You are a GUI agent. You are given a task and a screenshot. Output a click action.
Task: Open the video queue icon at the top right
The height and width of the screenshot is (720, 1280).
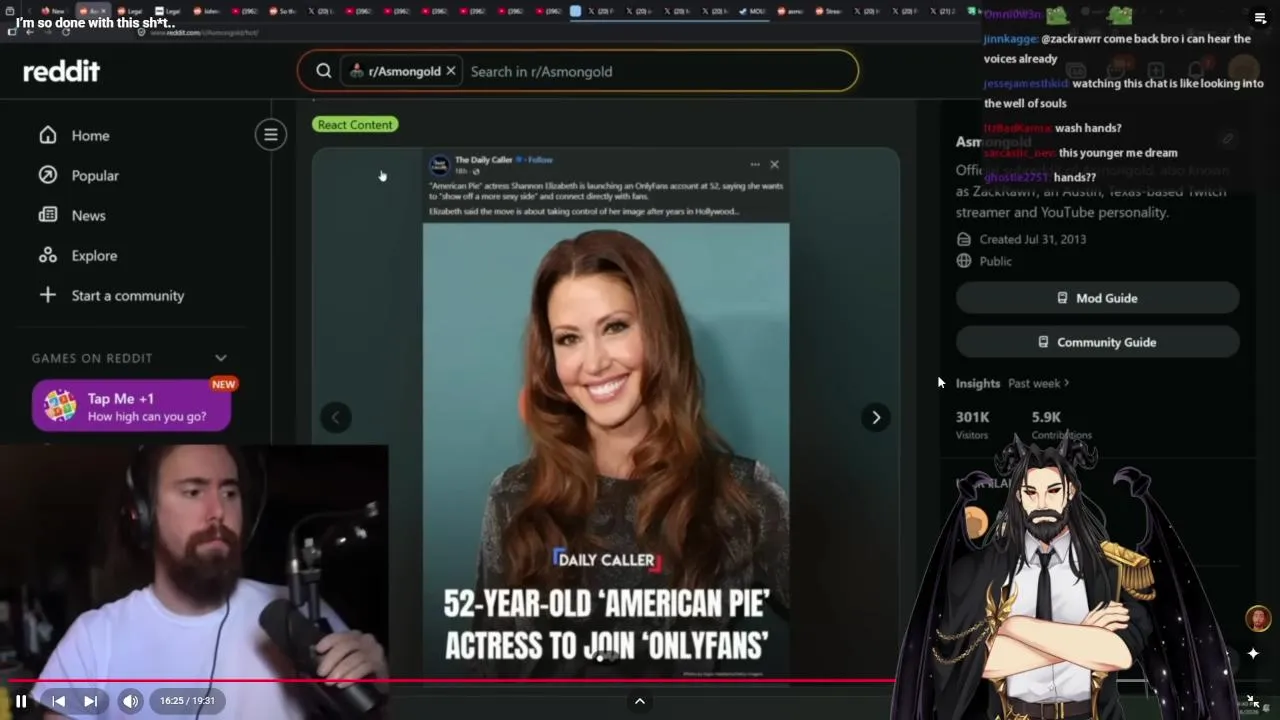(x=1260, y=18)
